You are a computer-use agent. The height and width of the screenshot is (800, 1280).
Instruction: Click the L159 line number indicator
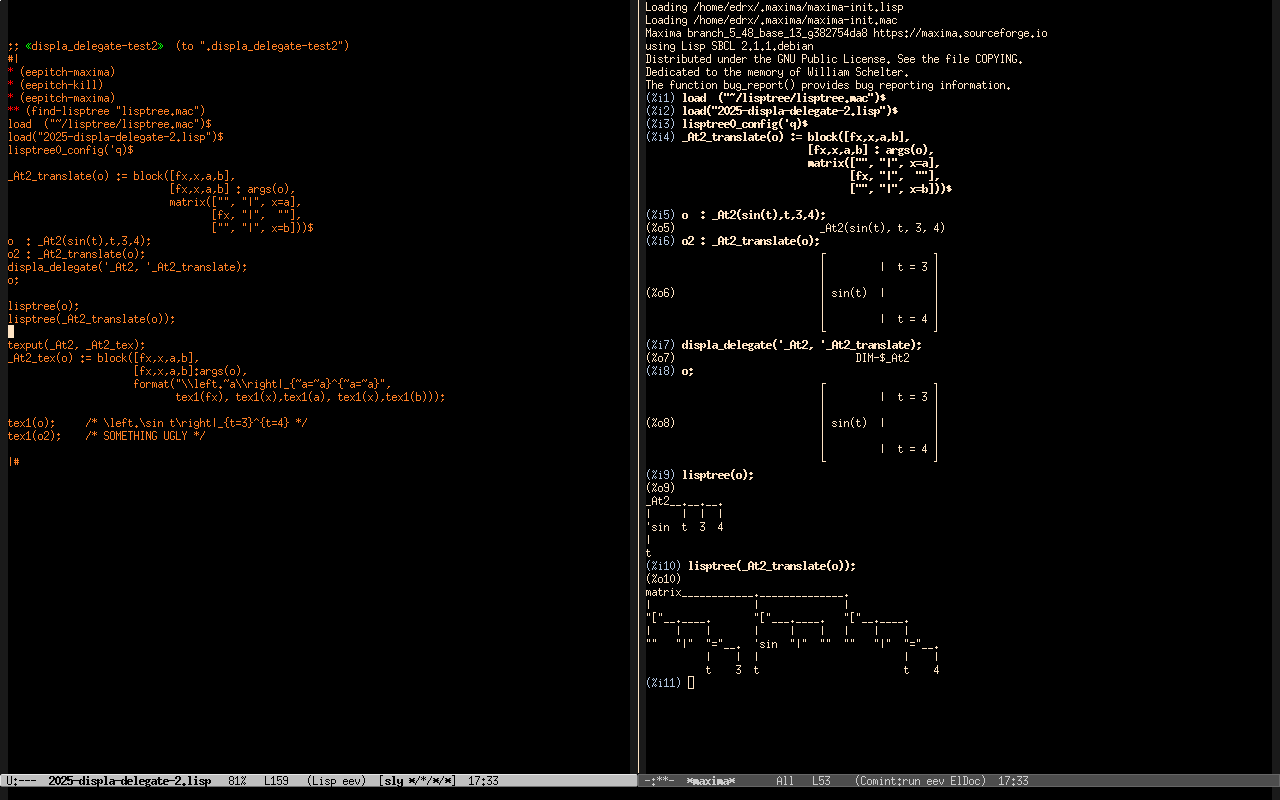(276, 781)
